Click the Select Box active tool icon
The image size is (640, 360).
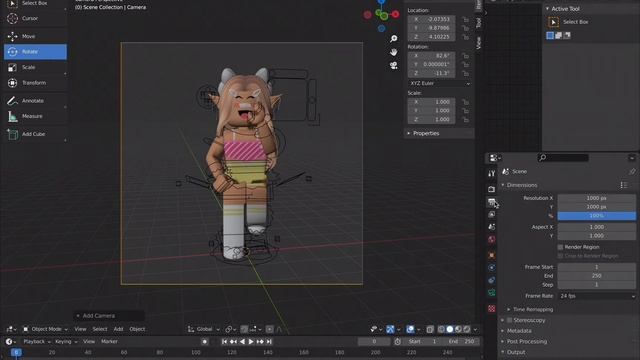pyautogui.click(x=553, y=22)
